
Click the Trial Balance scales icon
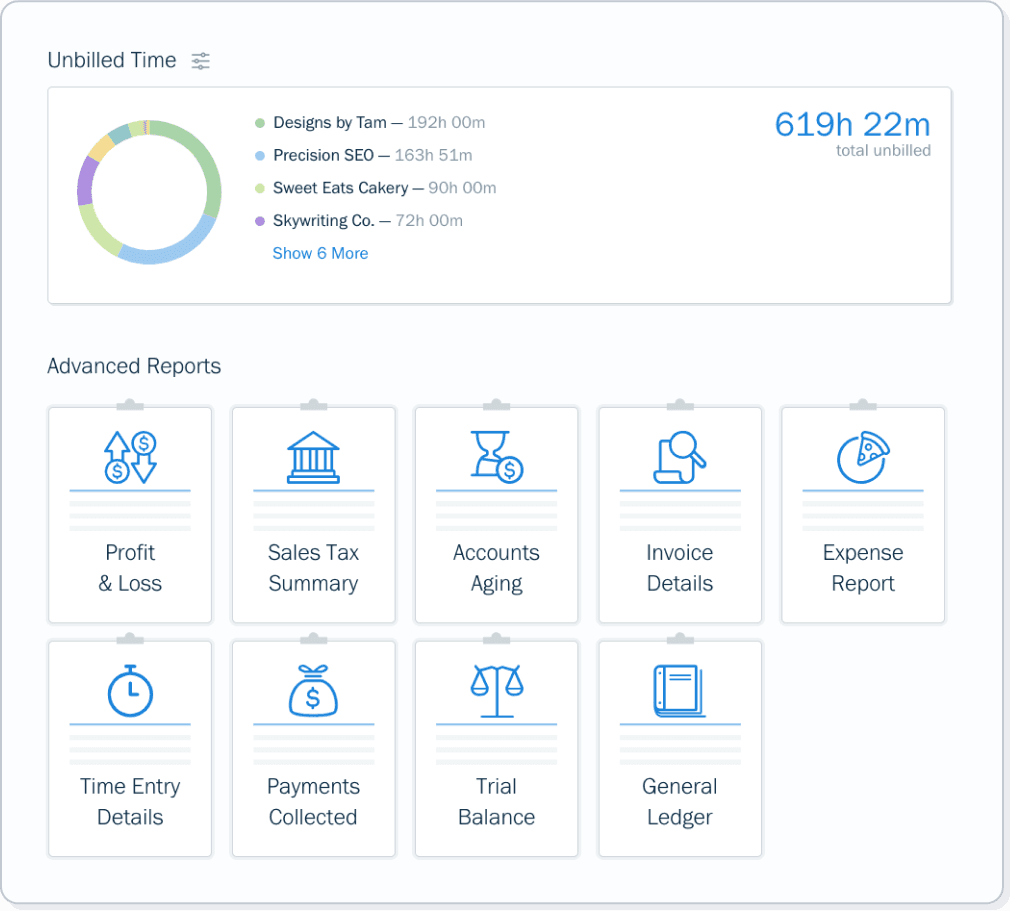coord(496,690)
